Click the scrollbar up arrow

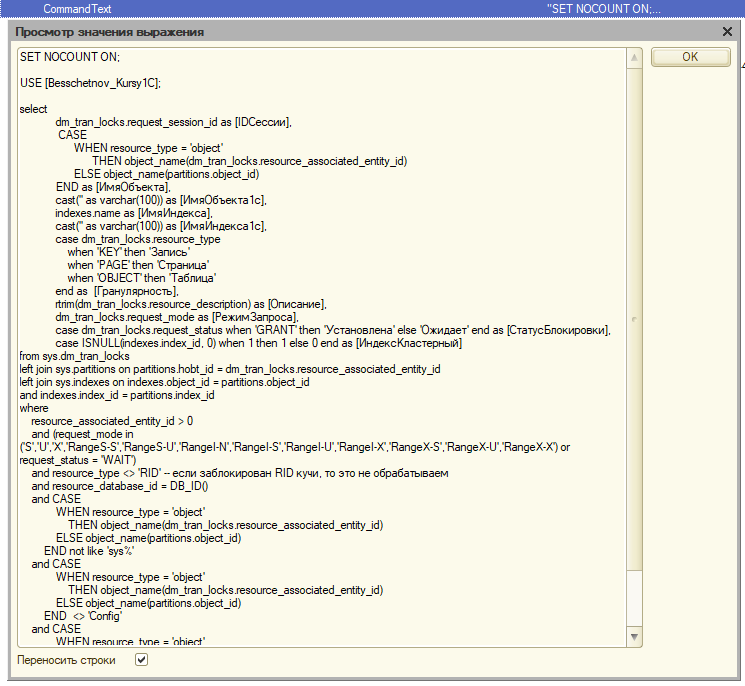634,58
